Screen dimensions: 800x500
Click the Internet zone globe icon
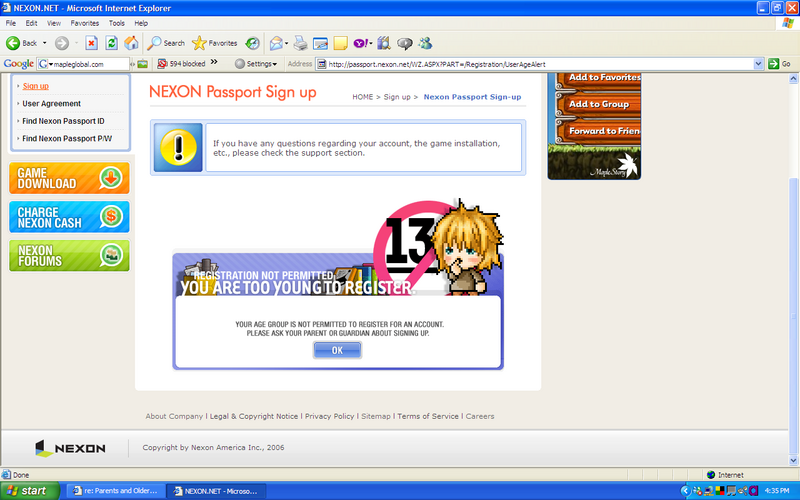[711, 474]
